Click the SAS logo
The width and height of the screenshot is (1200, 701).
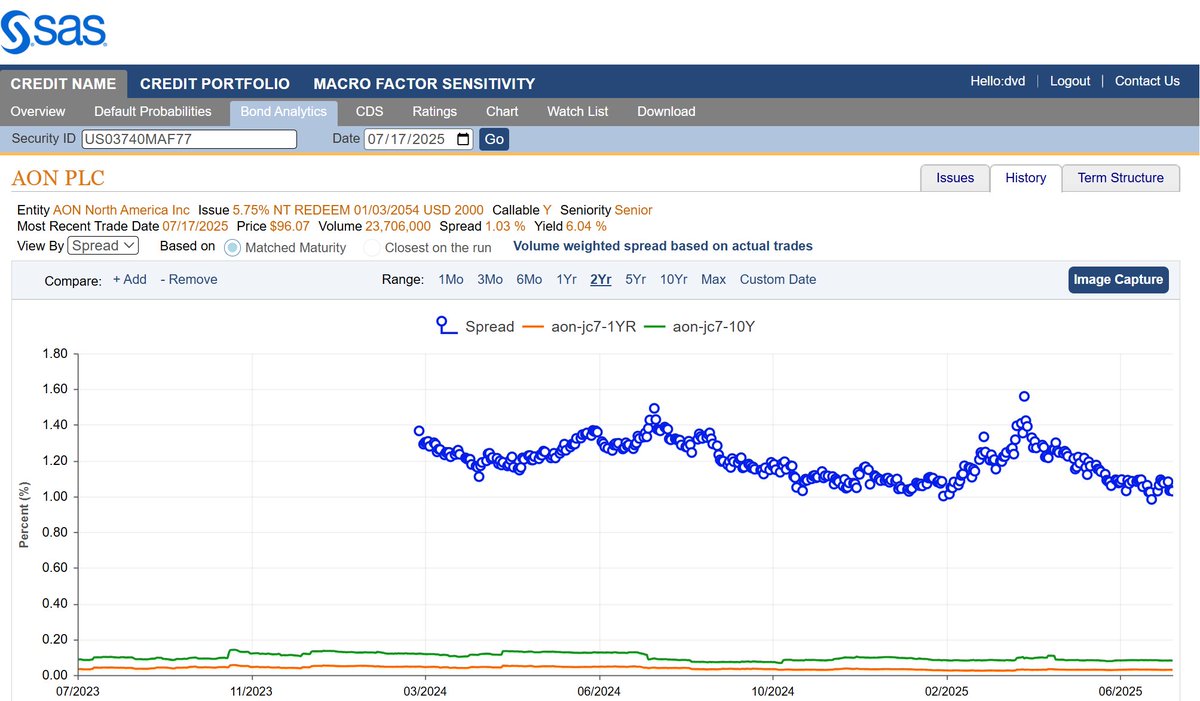54,31
